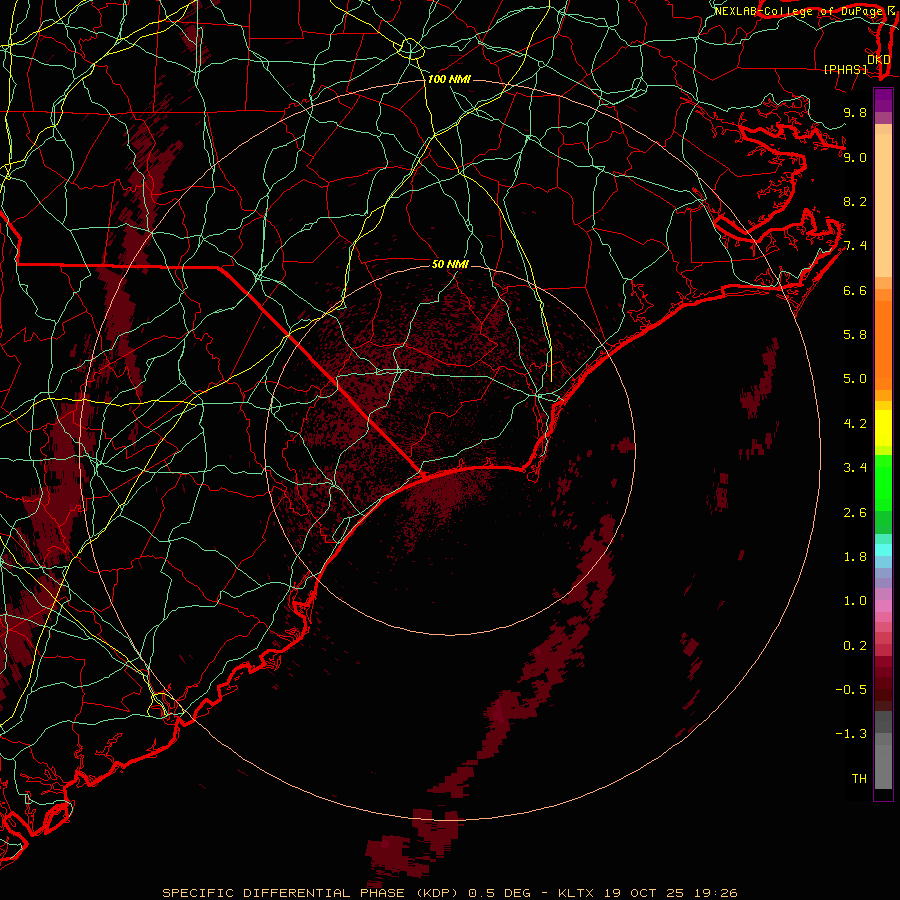Click the NEXLAB-College of DuPage credit text
Screen dimensions: 900x900
[x=799, y=11]
